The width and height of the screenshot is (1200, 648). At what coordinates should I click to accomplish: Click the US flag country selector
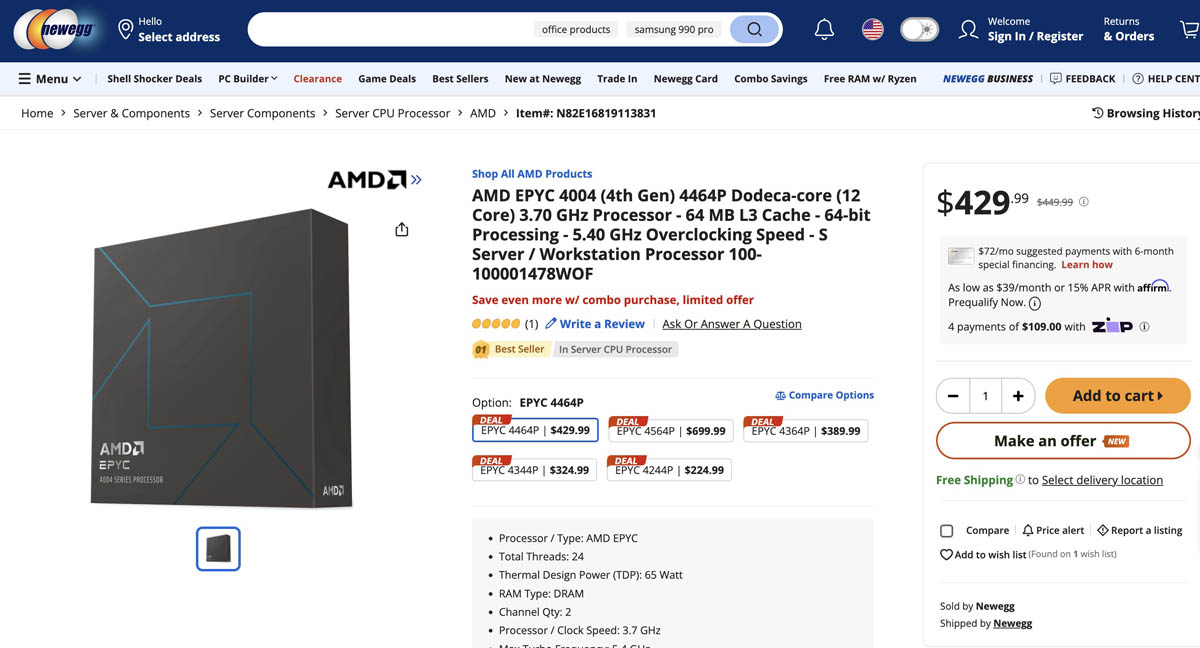pos(873,30)
